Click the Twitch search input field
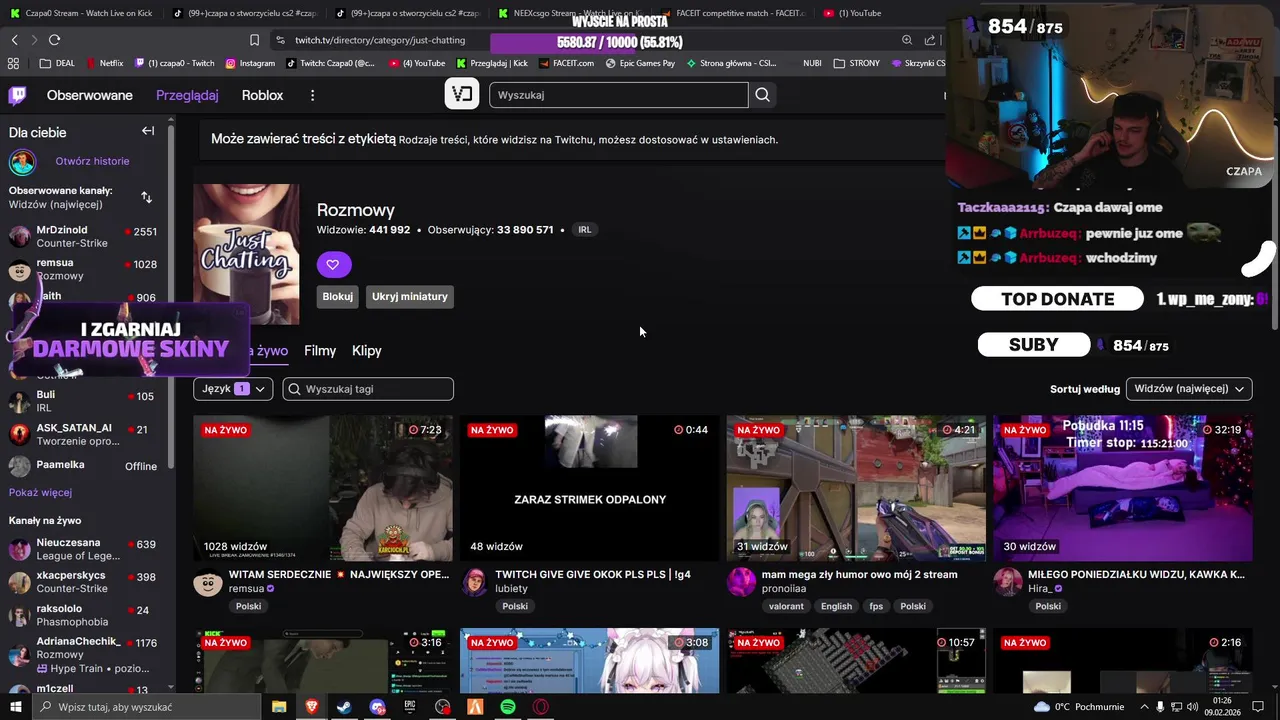 pyautogui.click(x=618, y=95)
